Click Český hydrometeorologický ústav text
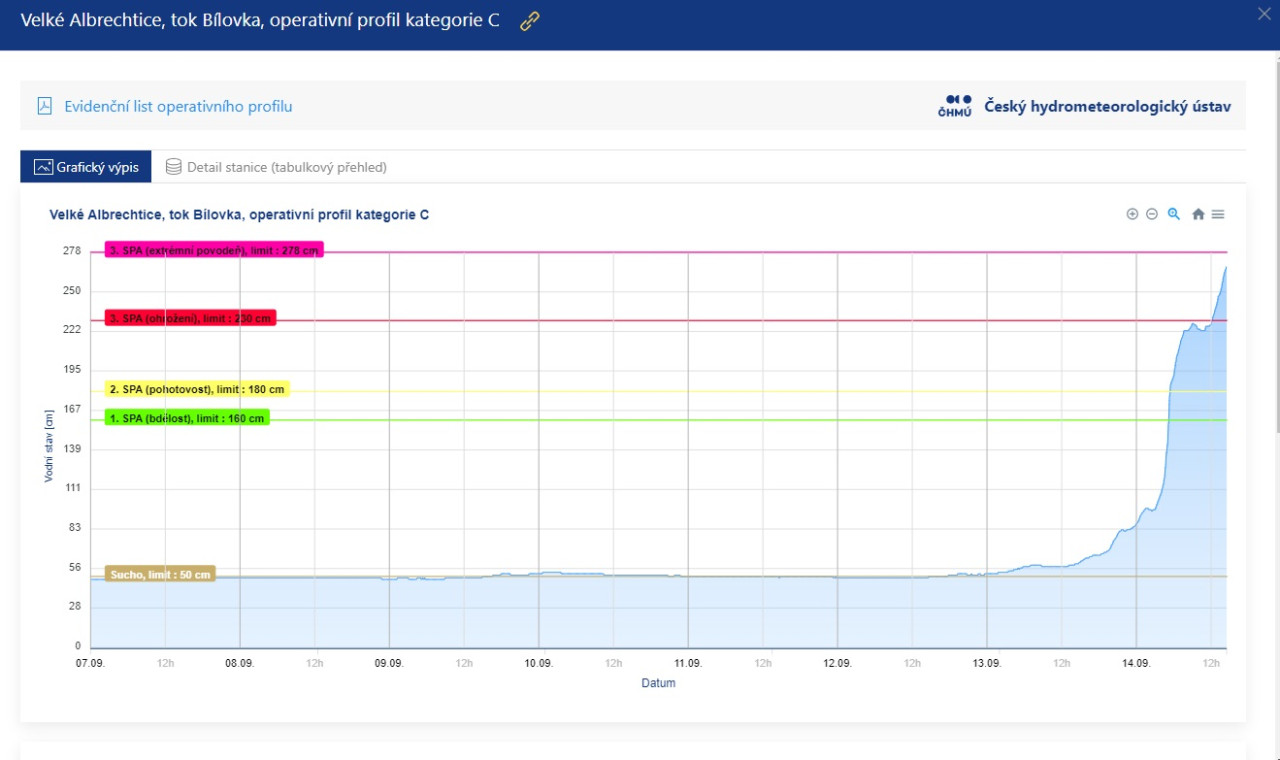 [1107, 106]
